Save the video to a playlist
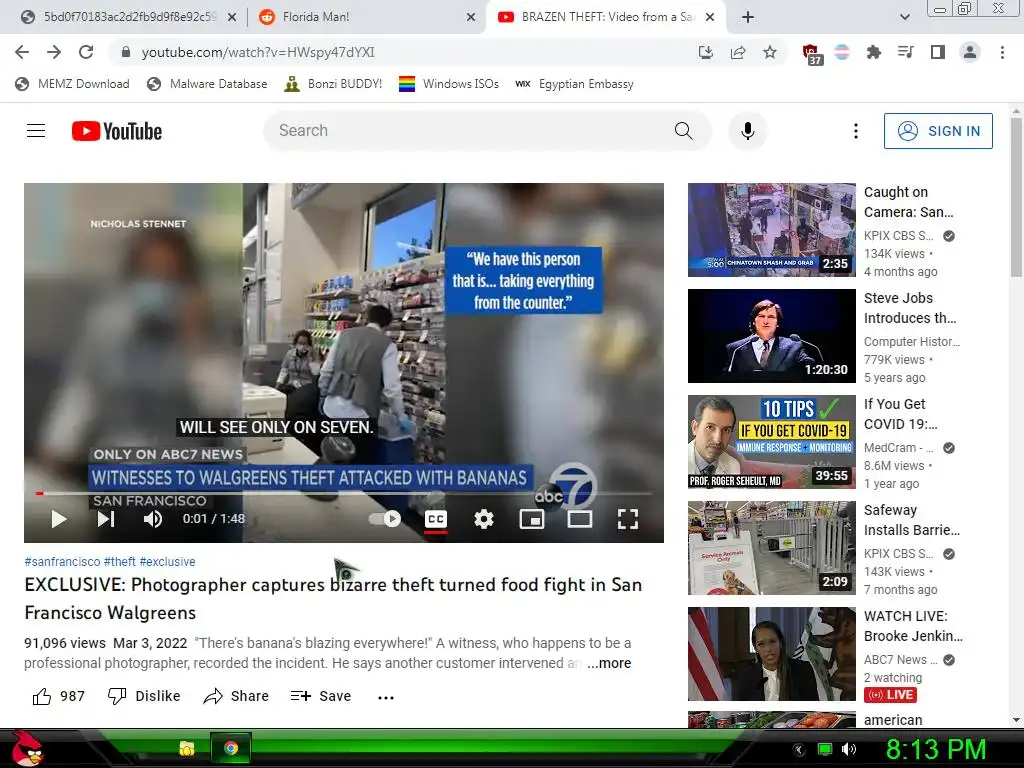Screen dimensions: 1024x768 pos(321,696)
